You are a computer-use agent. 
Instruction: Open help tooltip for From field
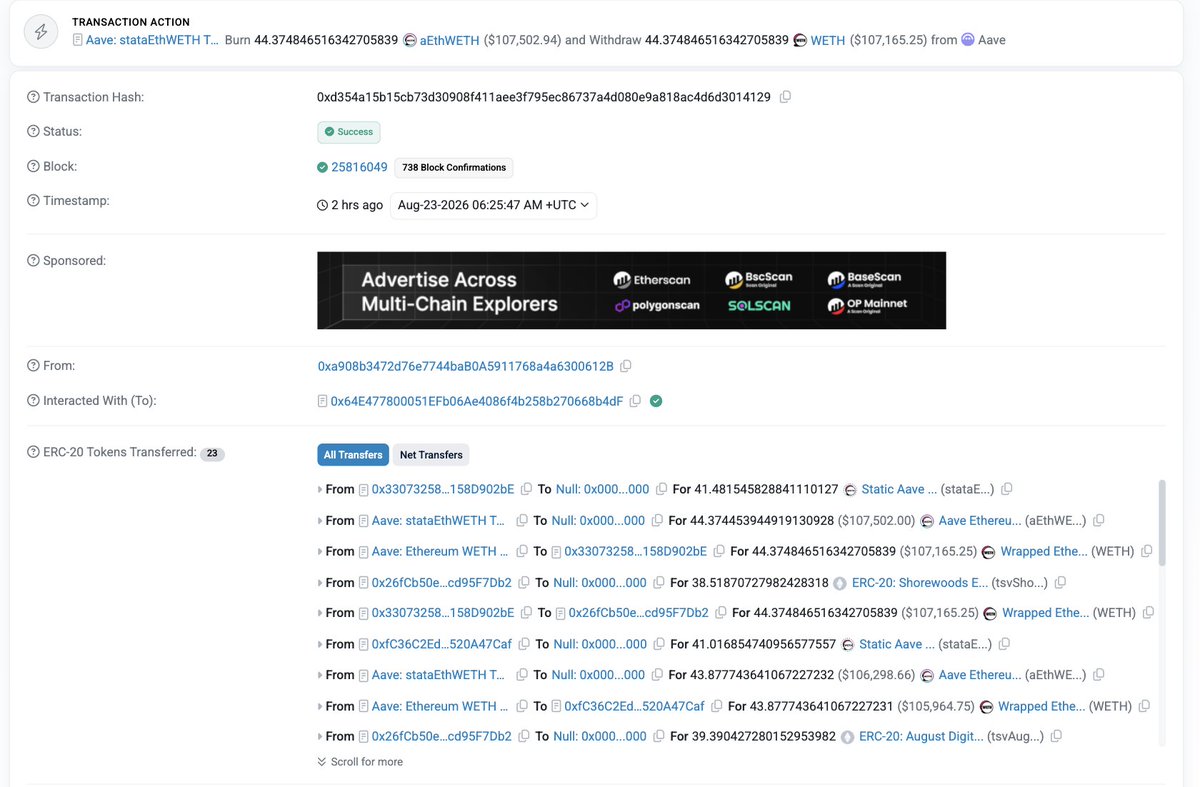coord(33,366)
